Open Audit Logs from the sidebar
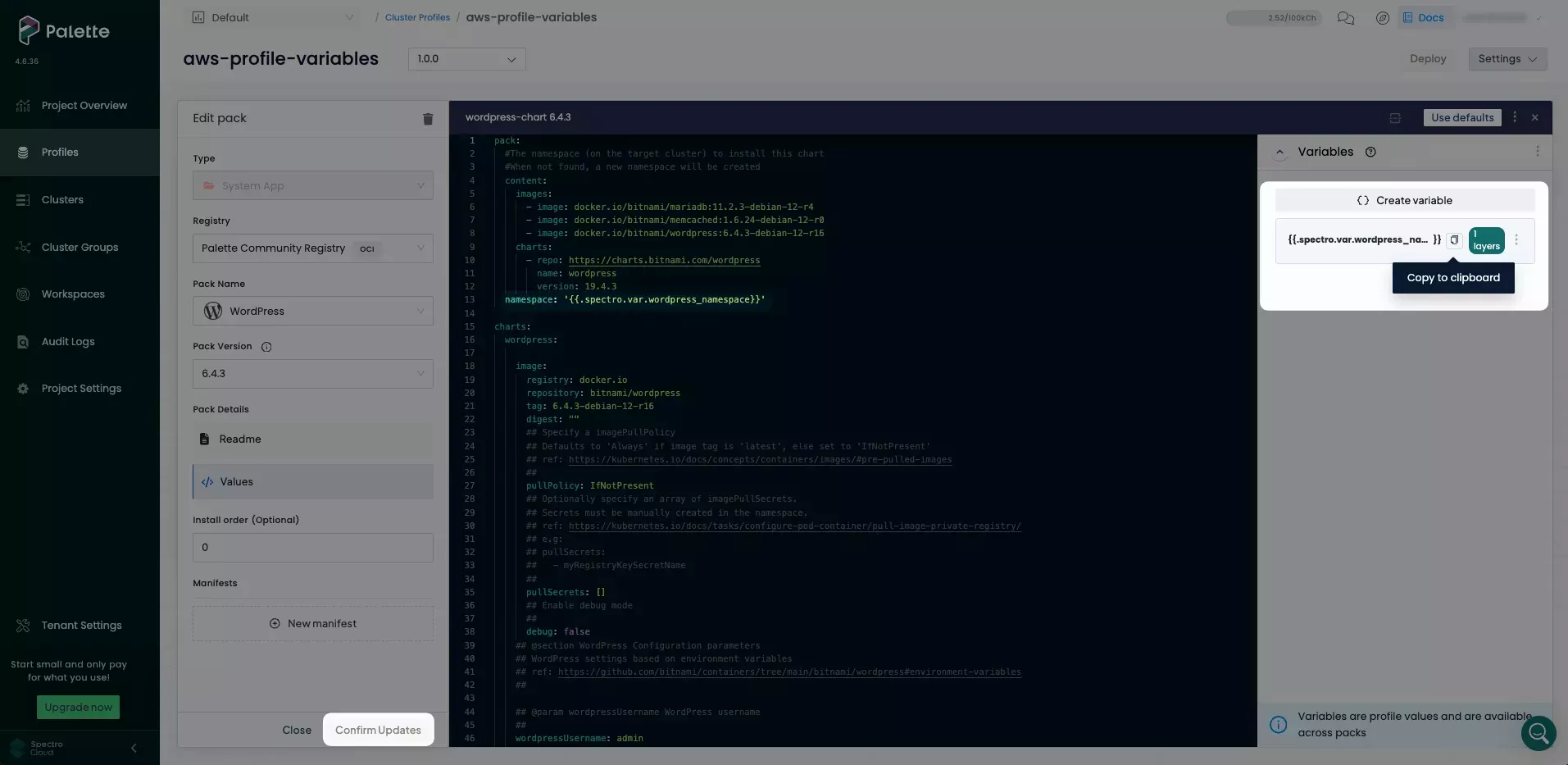1568x765 pixels. click(68, 341)
